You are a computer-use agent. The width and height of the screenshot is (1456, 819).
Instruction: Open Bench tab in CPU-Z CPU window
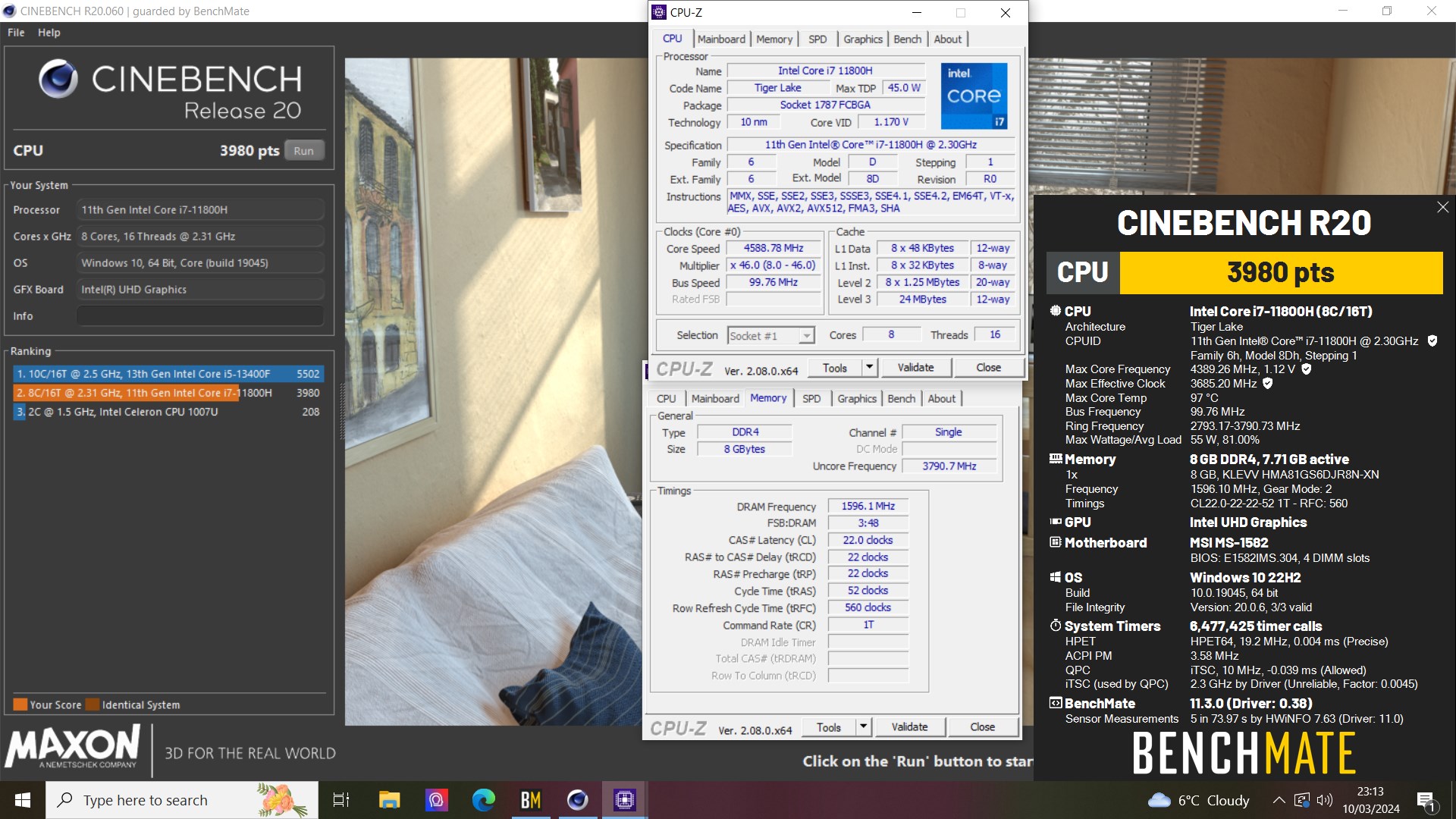tap(908, 39)
